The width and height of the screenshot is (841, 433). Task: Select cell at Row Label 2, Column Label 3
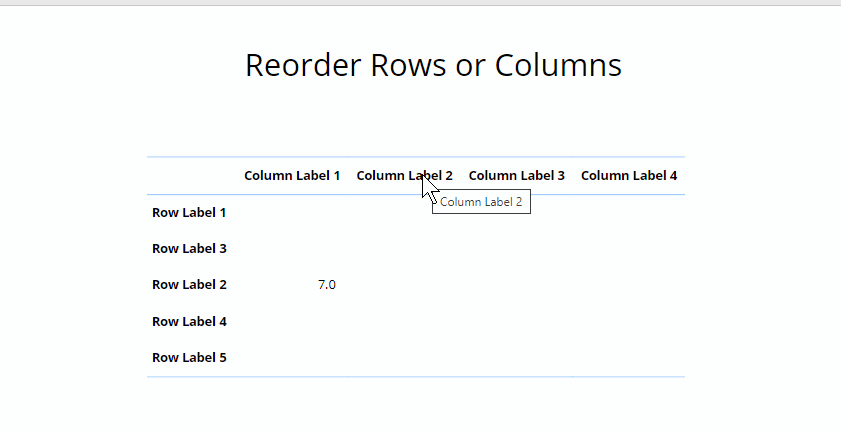pyautogui.click(x=517, y=284)
